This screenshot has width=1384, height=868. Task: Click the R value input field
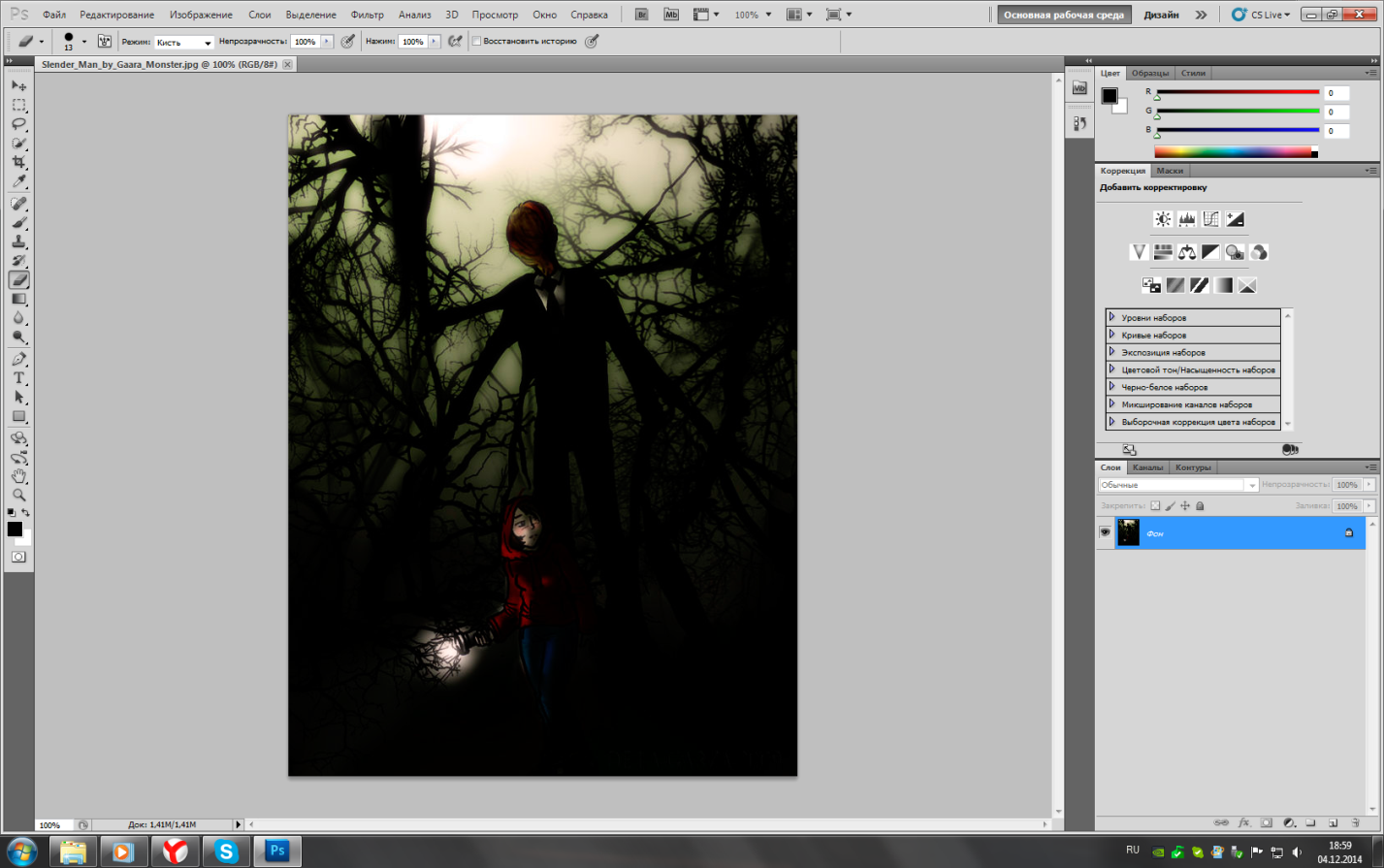tap(1336, 93)
